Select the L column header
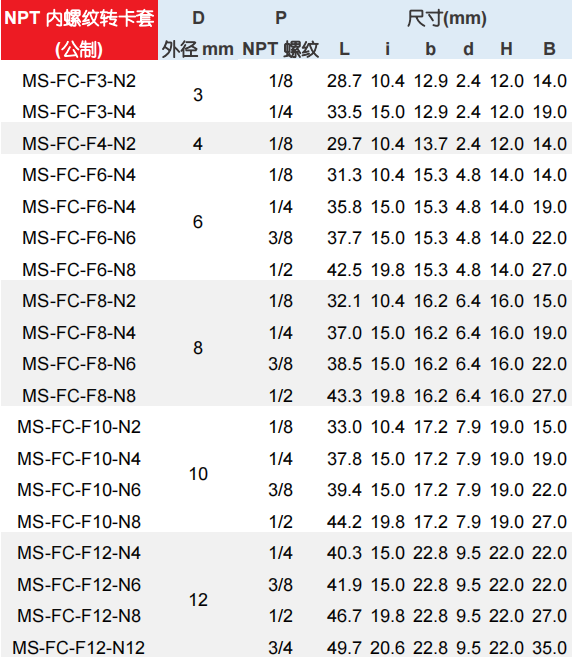 [344, 49]
